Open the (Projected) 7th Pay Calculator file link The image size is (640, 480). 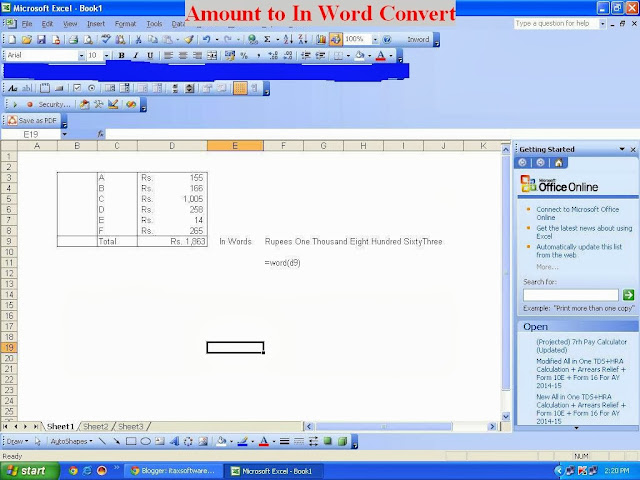pos(582,346)
